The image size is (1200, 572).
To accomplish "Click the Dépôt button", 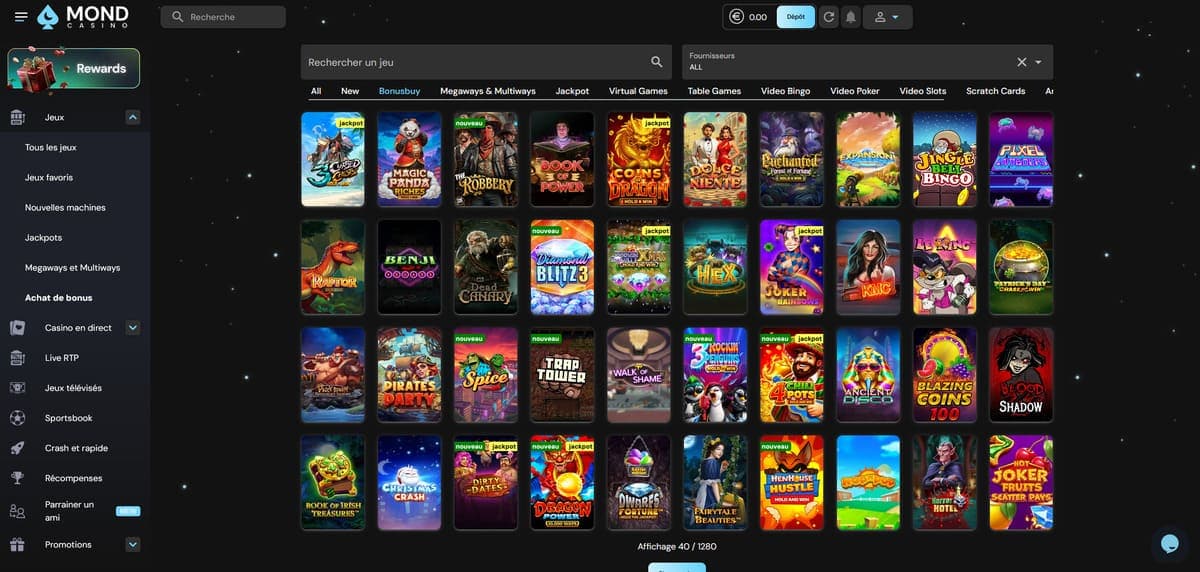I will pyautogui.click(x=796, y=17).
